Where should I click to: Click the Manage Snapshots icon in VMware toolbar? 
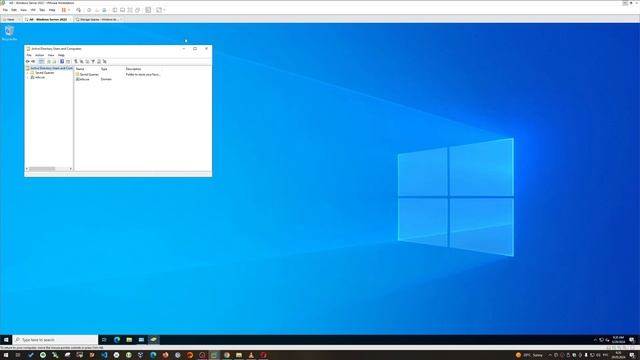[104, 10]
